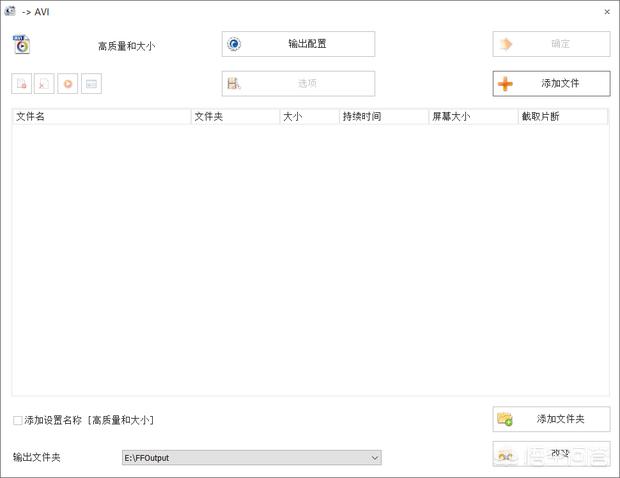Screen dimensions: 620x478
Task: Click the AVI format icon
Action: point(21,44)
